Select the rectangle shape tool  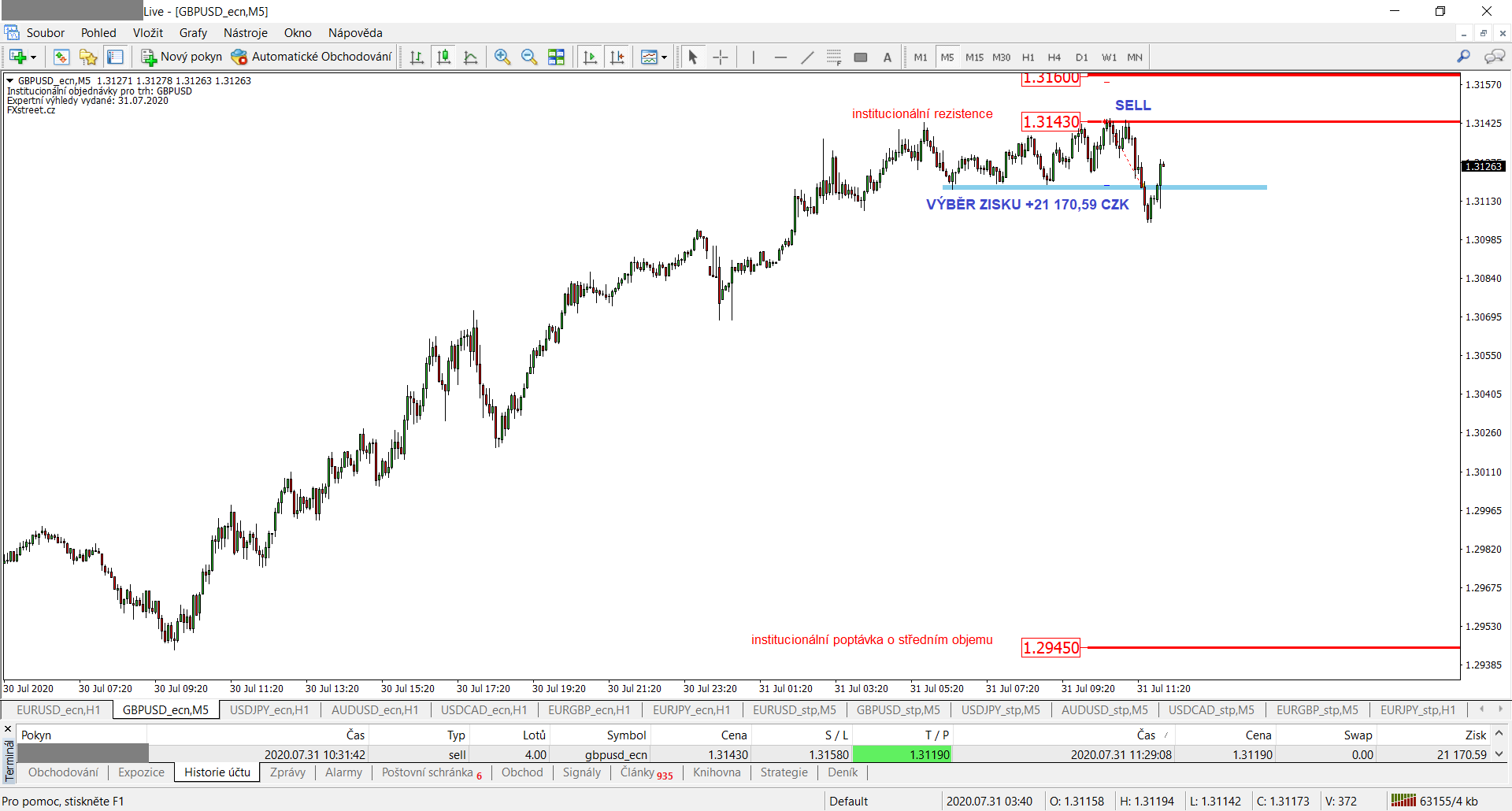[861, 57]
